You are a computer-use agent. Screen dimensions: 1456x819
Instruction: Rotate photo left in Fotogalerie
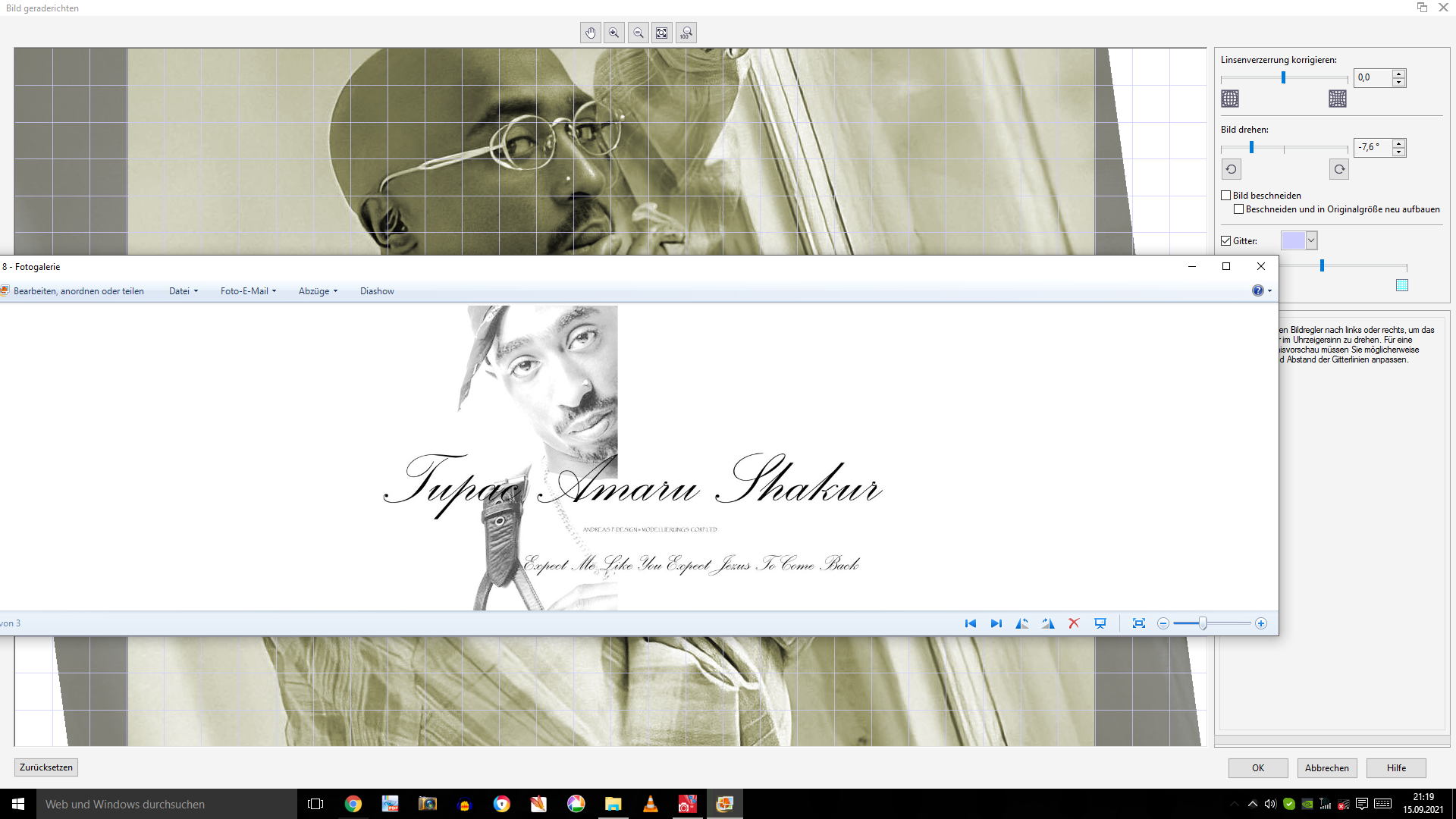pyautogui.click(x=1022, y=623)
